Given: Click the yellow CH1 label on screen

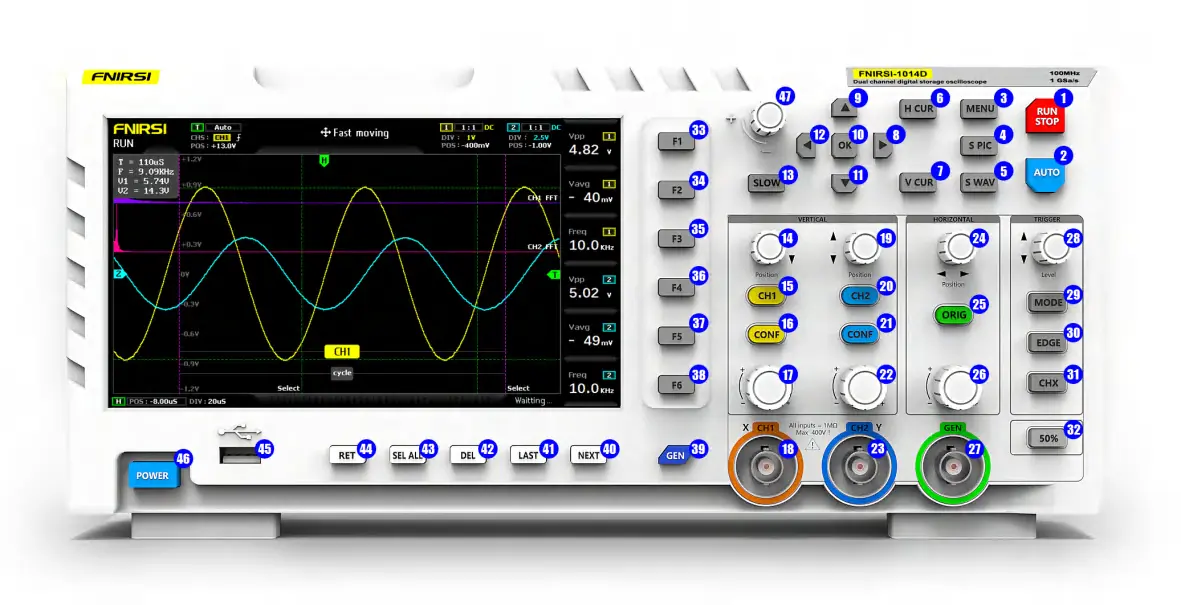Looking at the screenshot, I should tap(342, 352).
